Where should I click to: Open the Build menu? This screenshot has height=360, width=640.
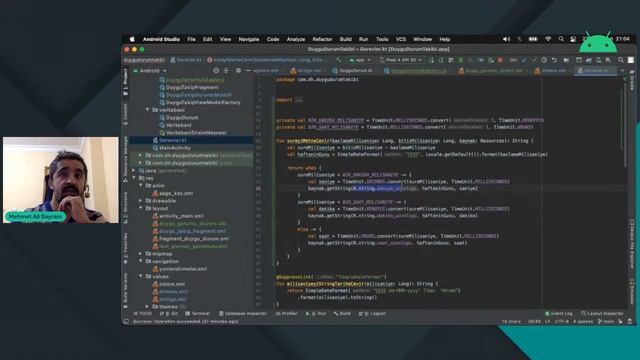(346, 39)
